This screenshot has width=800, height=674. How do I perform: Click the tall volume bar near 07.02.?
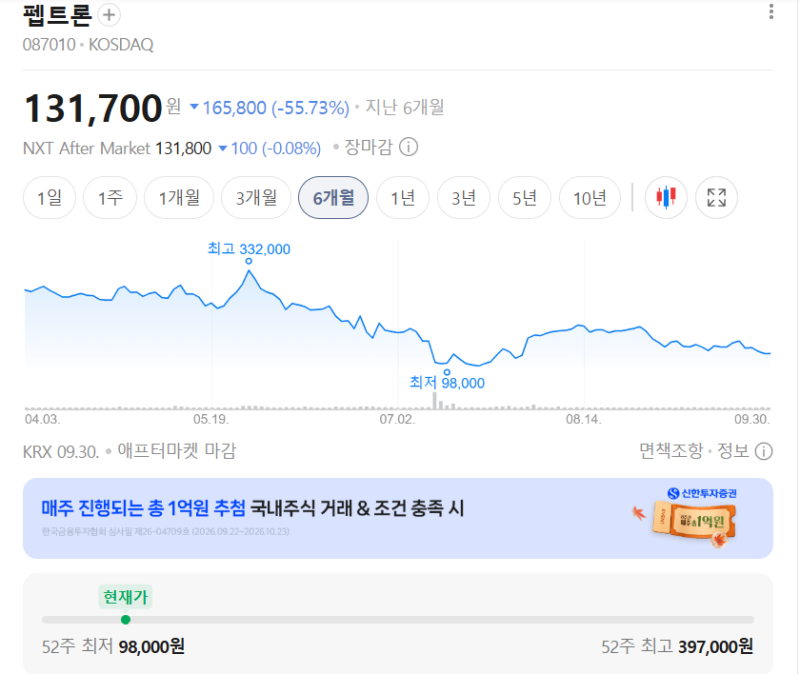pyautogui.click(x=435, y=401)
